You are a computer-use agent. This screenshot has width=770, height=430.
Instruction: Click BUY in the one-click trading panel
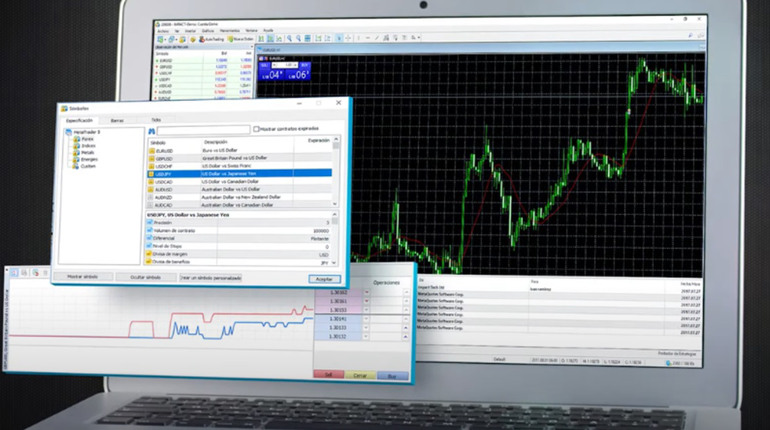point(304,65)
